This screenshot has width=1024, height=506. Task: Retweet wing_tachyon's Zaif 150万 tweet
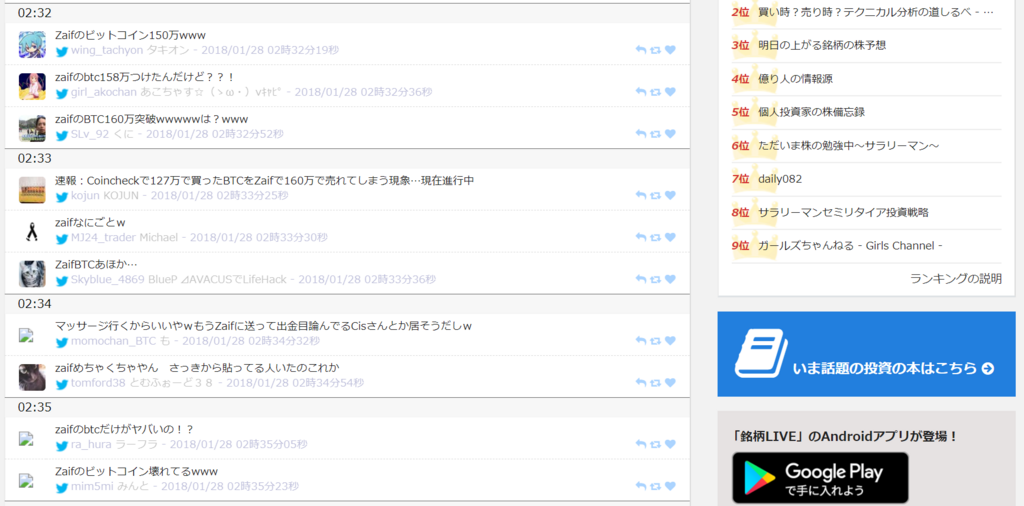pyautogui.click(x=655, y=50)
